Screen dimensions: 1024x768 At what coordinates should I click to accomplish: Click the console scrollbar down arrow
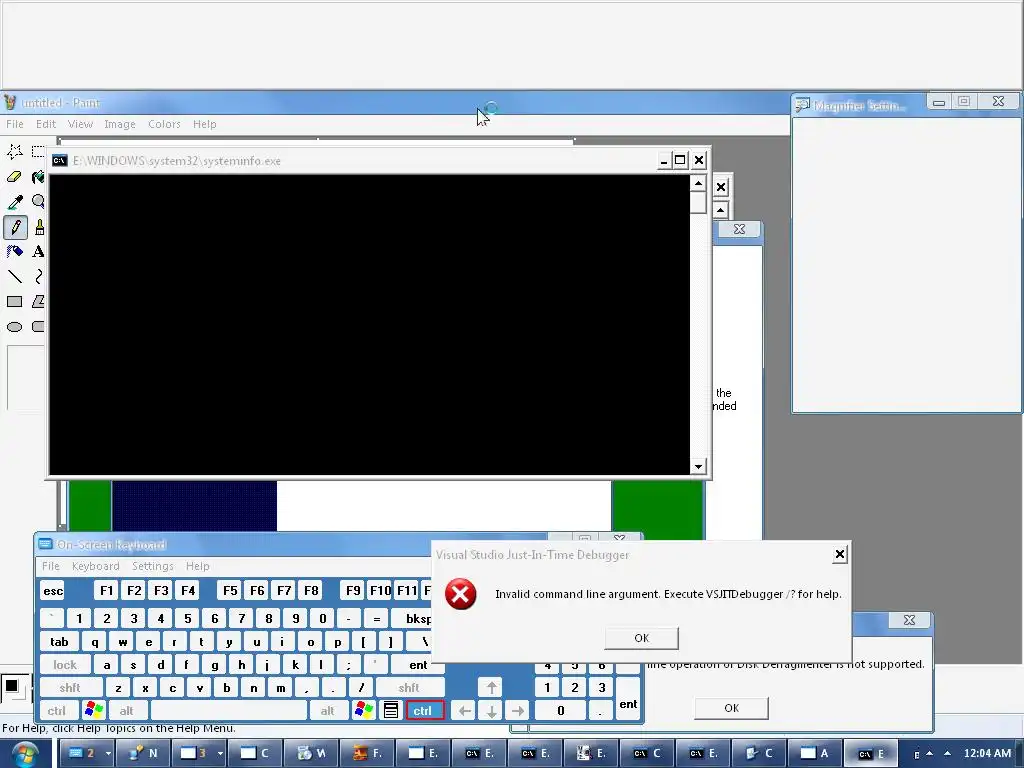pyautogui.click(x=698, y=466)
